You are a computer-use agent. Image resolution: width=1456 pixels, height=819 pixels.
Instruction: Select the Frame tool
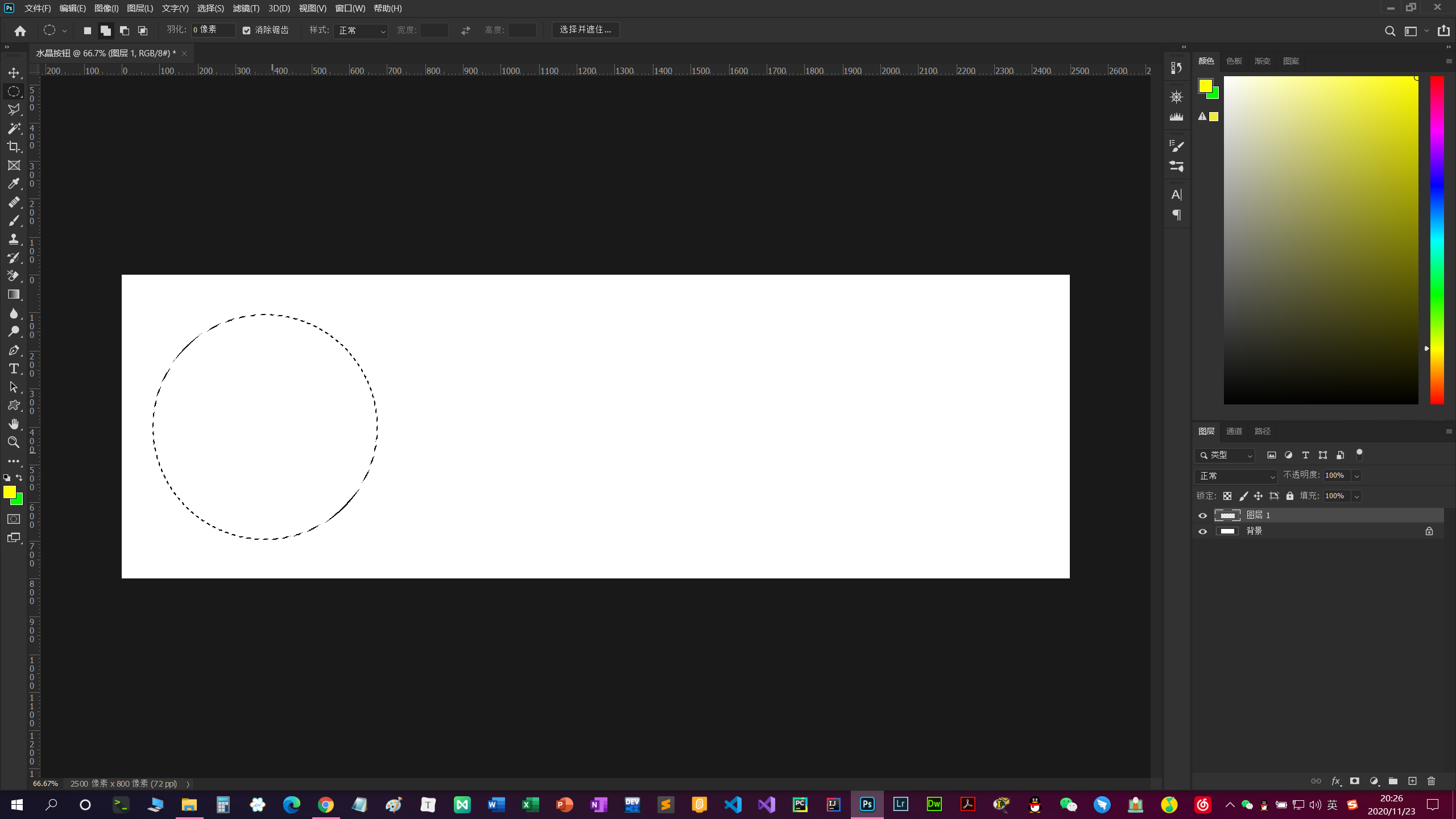pos(14,166)
